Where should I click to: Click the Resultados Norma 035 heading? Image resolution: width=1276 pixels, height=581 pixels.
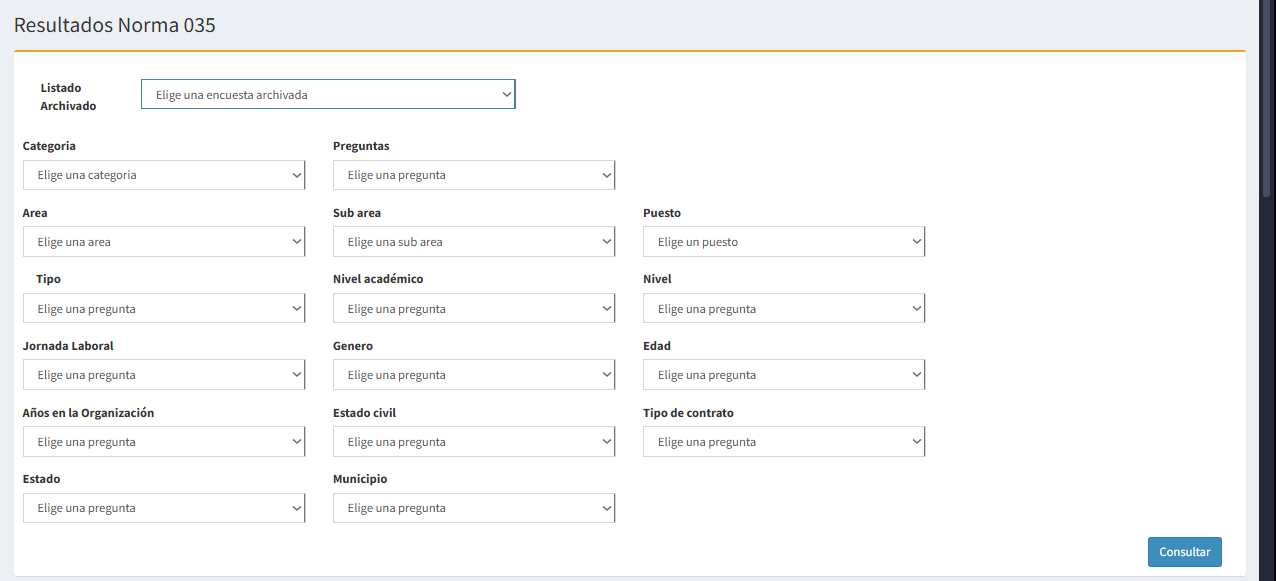115,26
